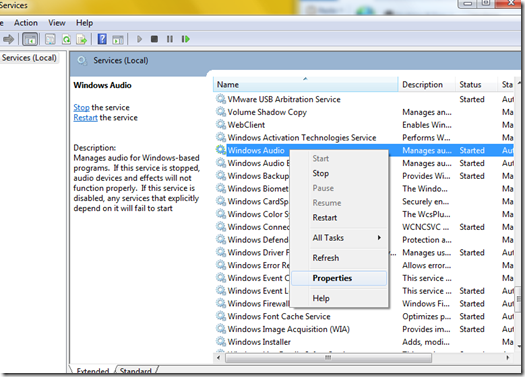Click 'WCNCSVC ...' description cell
The width and height of the screenshot is (525, 377).
coord(426,227)
